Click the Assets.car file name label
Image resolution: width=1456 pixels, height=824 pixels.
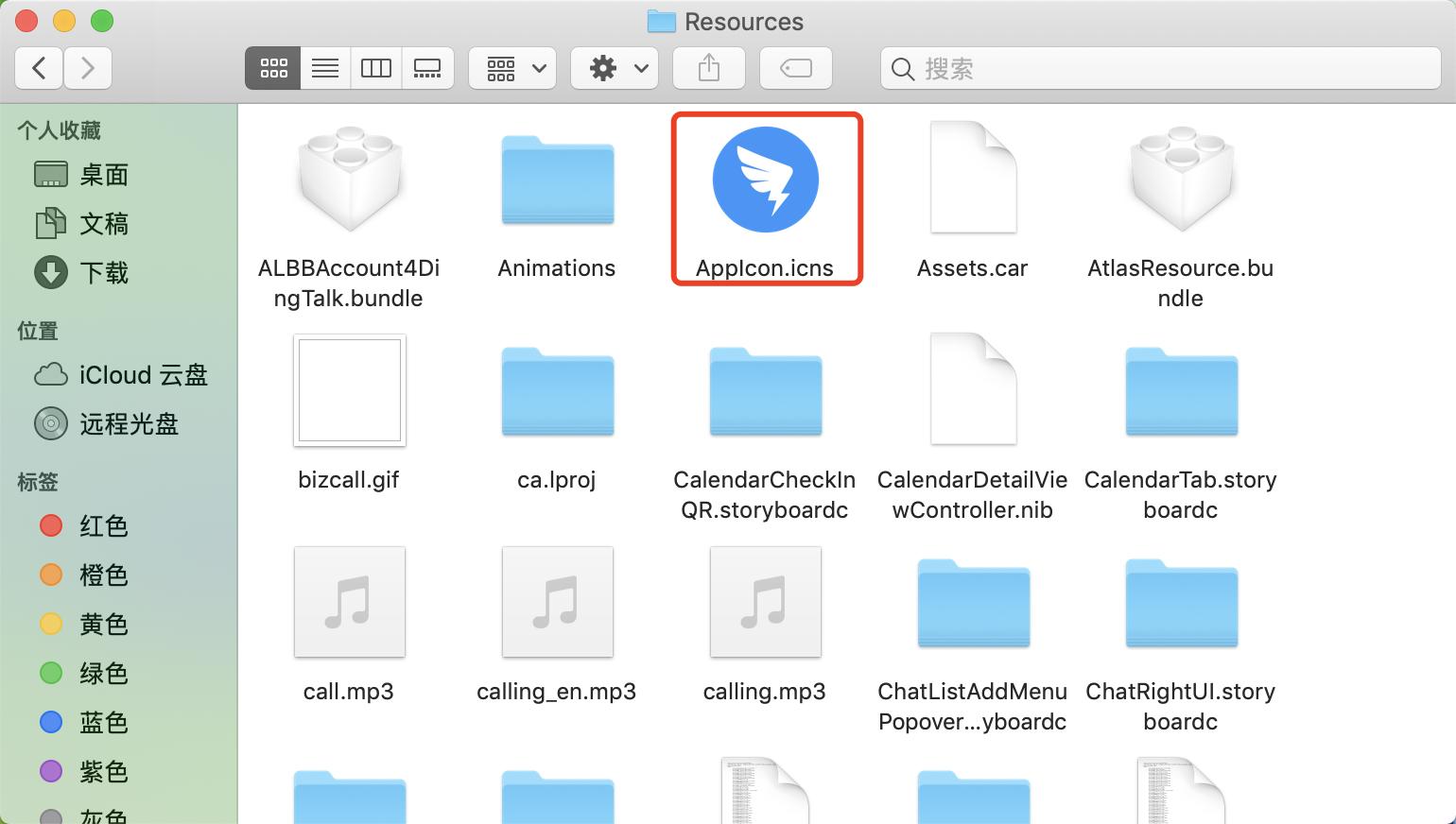click(x=972, y=268)
